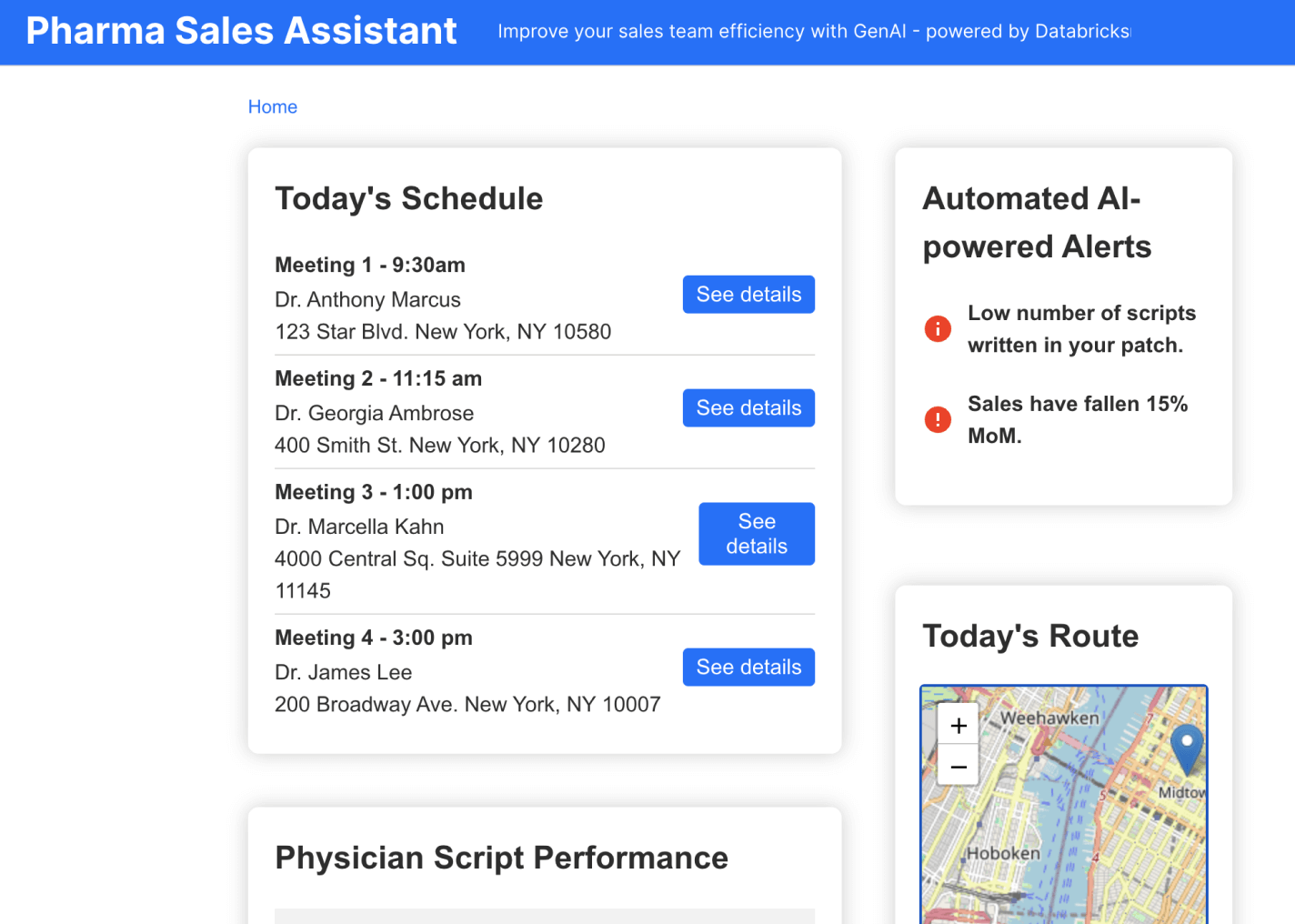Click the Physician Script Performance heading

(501, 858)
